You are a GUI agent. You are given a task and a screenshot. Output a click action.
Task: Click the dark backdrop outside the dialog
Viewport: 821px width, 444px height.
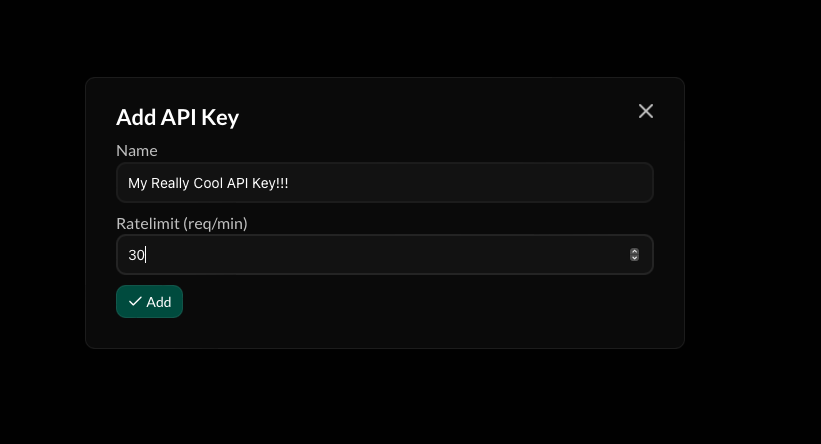point(750,390)
